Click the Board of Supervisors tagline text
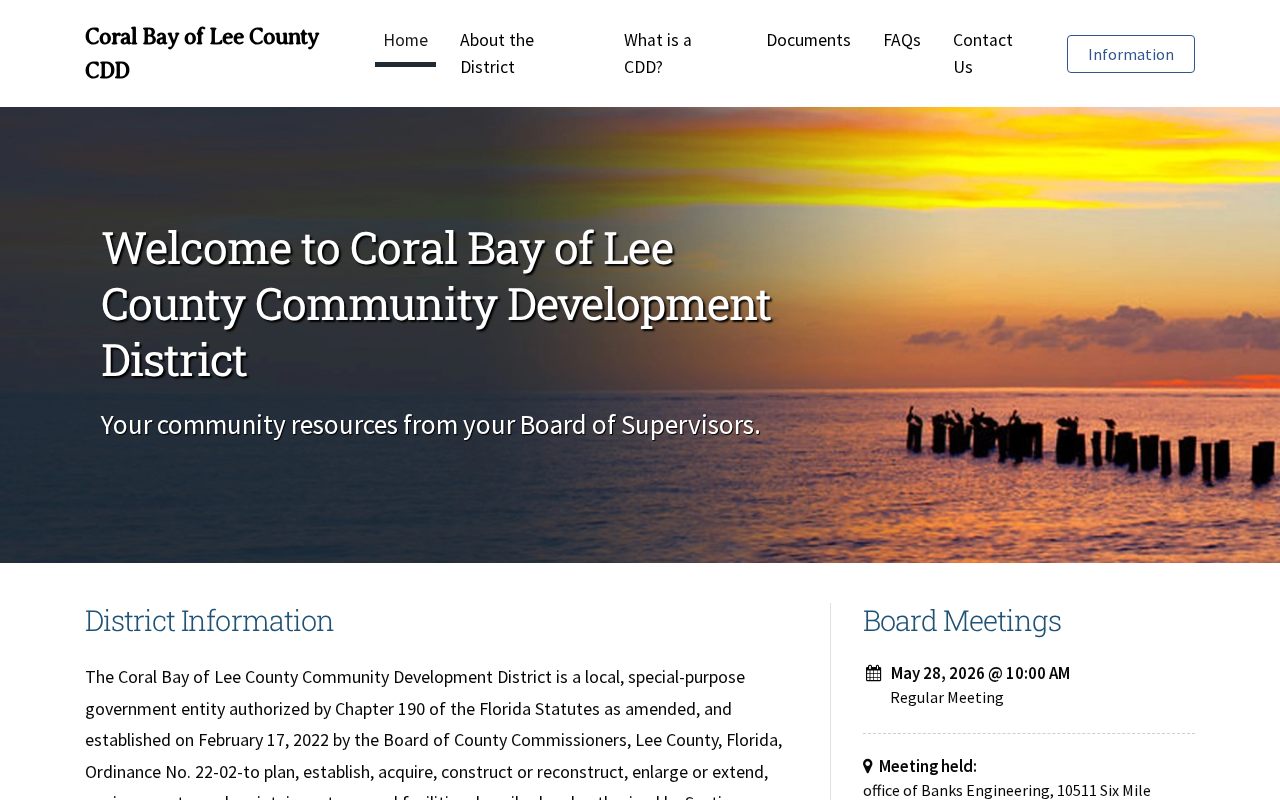Image resolution: width=1280 pixels, height=800 pixels. (x=431, y=424)
